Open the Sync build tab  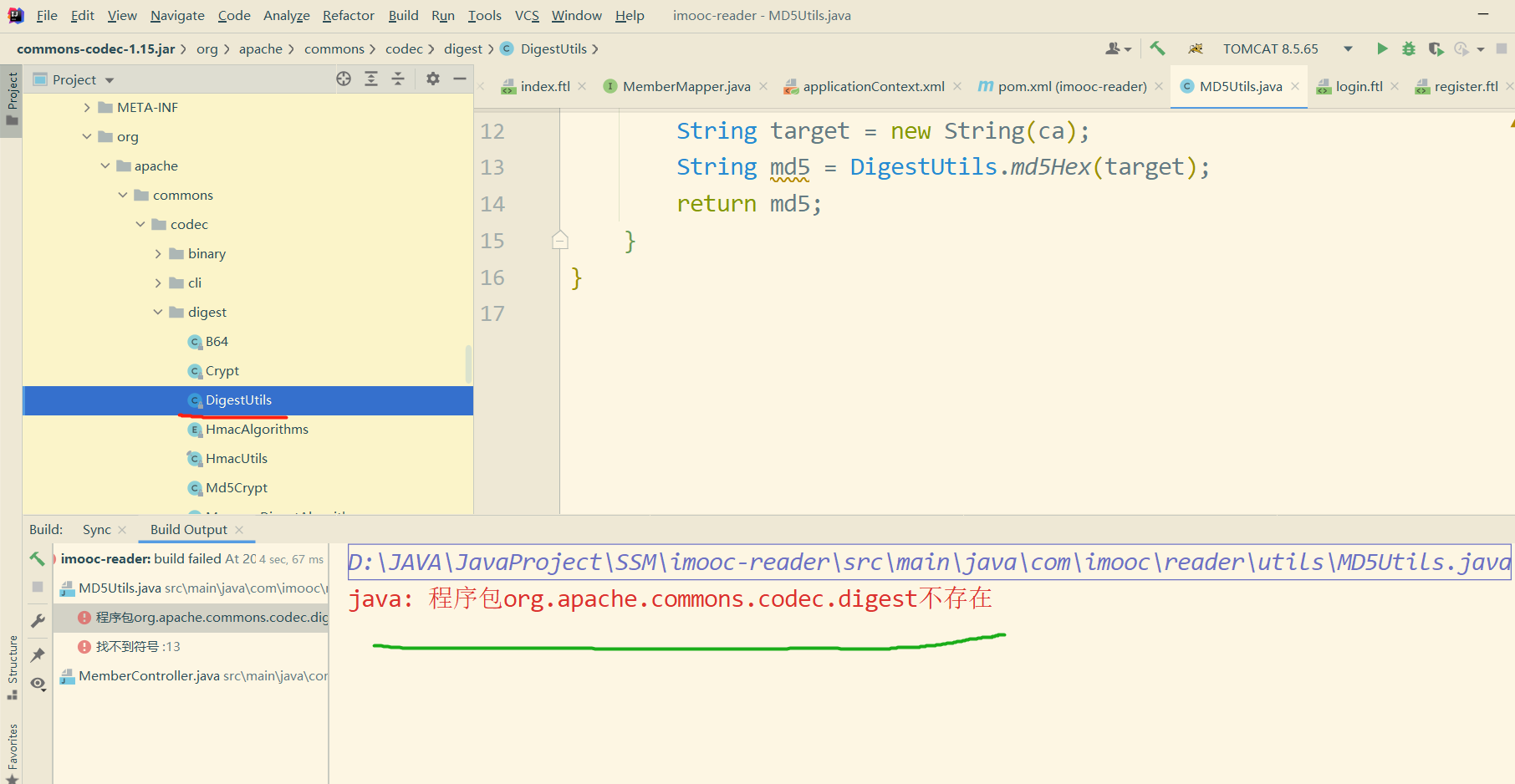[97, 529]
